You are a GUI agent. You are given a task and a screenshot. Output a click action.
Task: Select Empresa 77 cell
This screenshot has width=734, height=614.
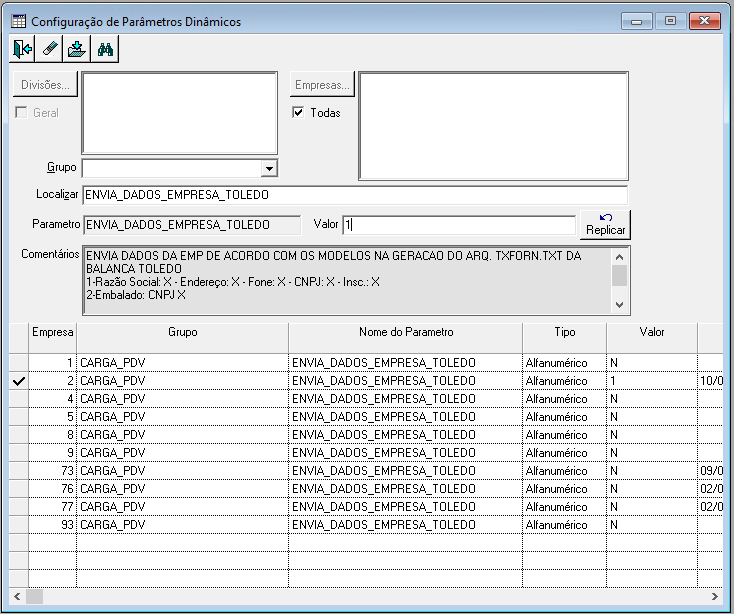[x=52, y=506]
